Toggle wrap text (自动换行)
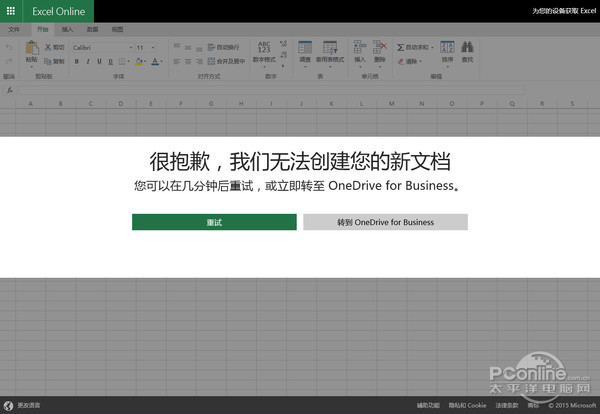Image resolution: width=600 pixels, height=414 pixels. [223, 47]
